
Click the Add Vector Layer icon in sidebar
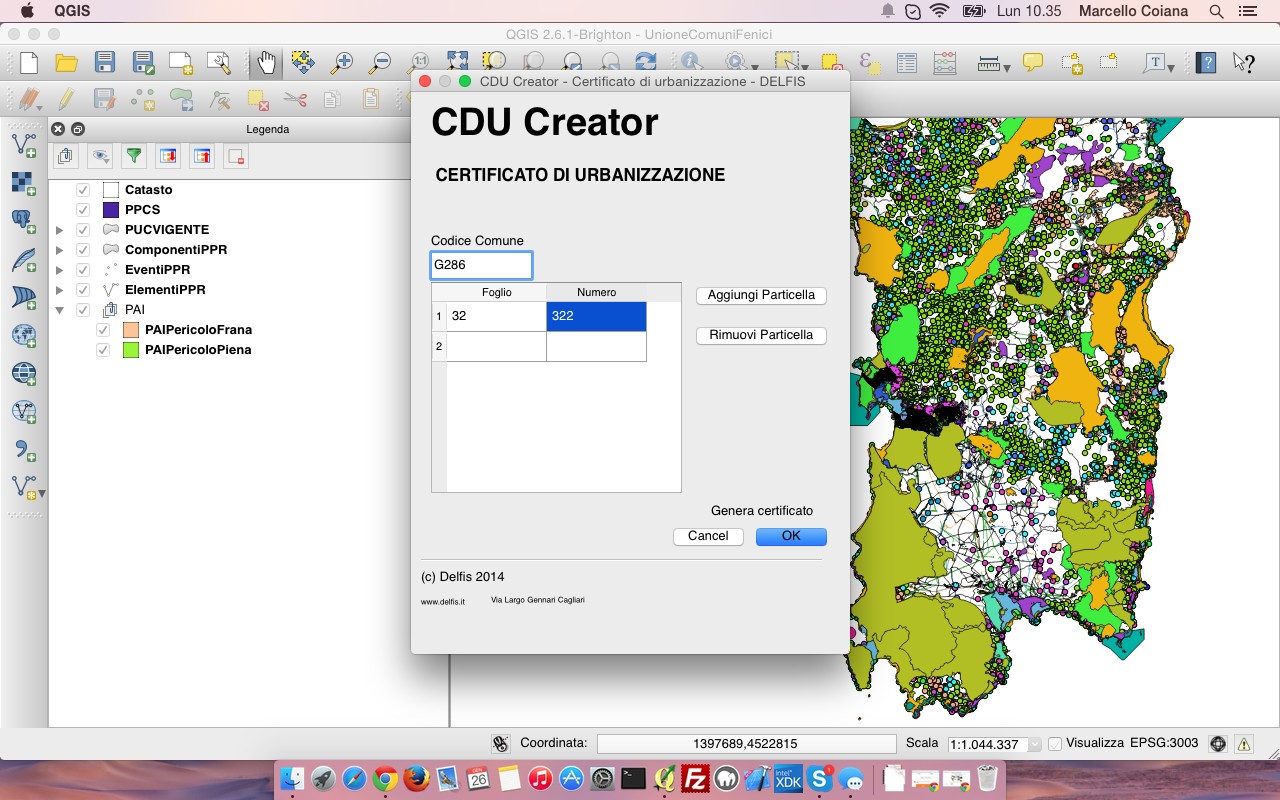[x=24, y=146]
